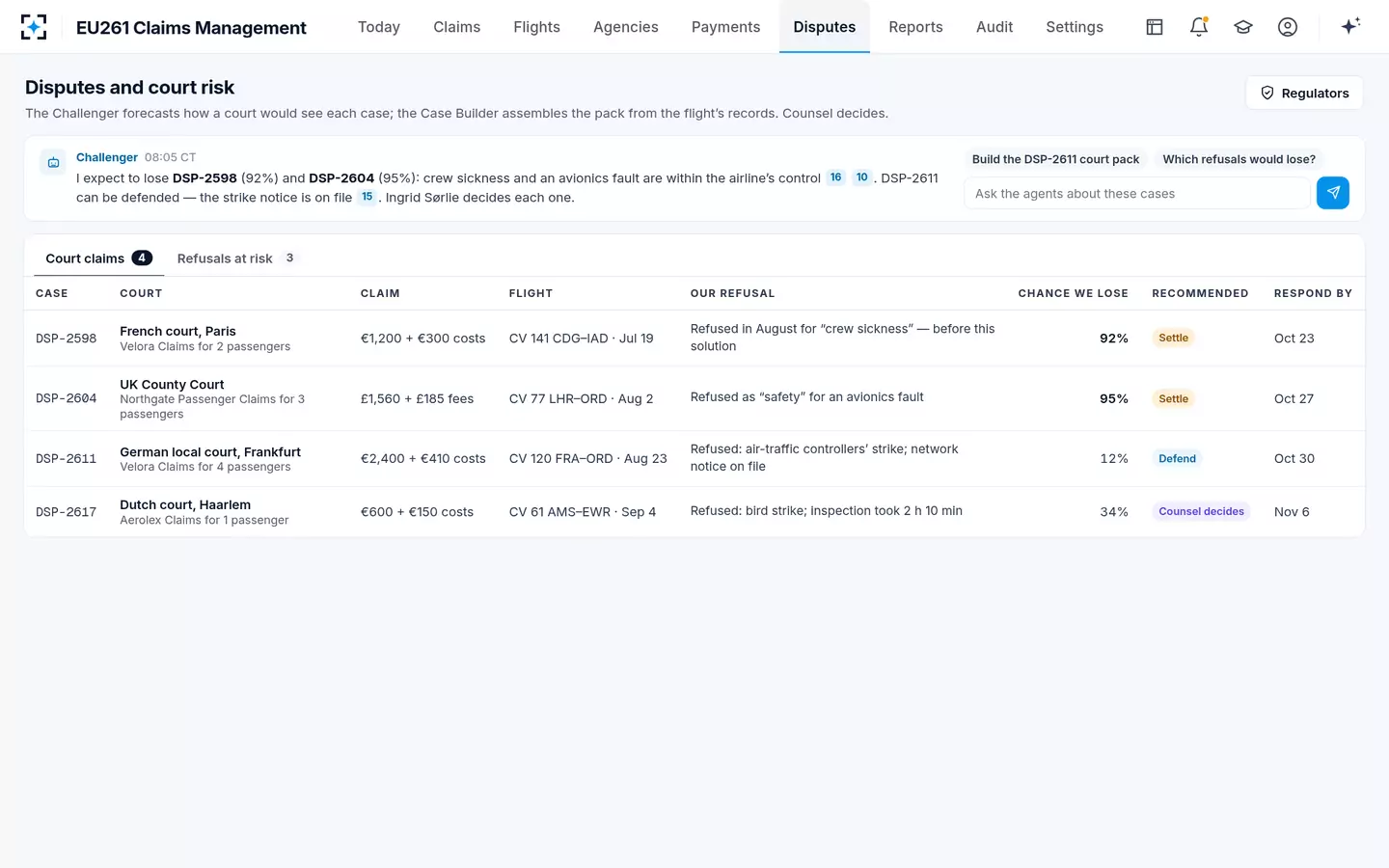The height and width of the screenshot is (868, 1389).
Task: Open case DSP-2604
Action: (67, 398)
